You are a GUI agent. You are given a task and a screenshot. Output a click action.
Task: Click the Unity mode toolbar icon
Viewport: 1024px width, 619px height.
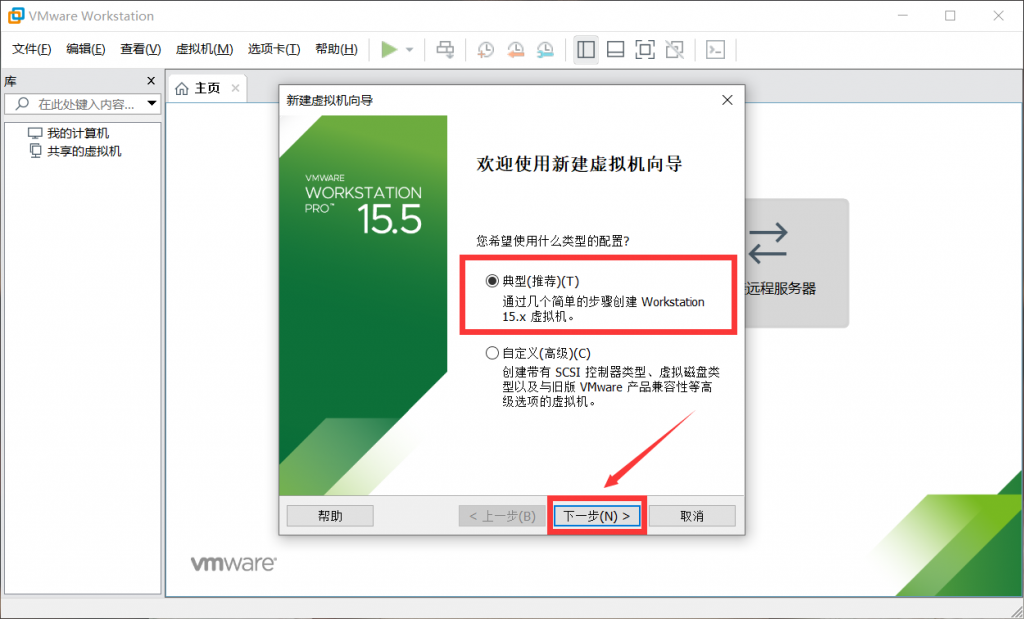675,50
